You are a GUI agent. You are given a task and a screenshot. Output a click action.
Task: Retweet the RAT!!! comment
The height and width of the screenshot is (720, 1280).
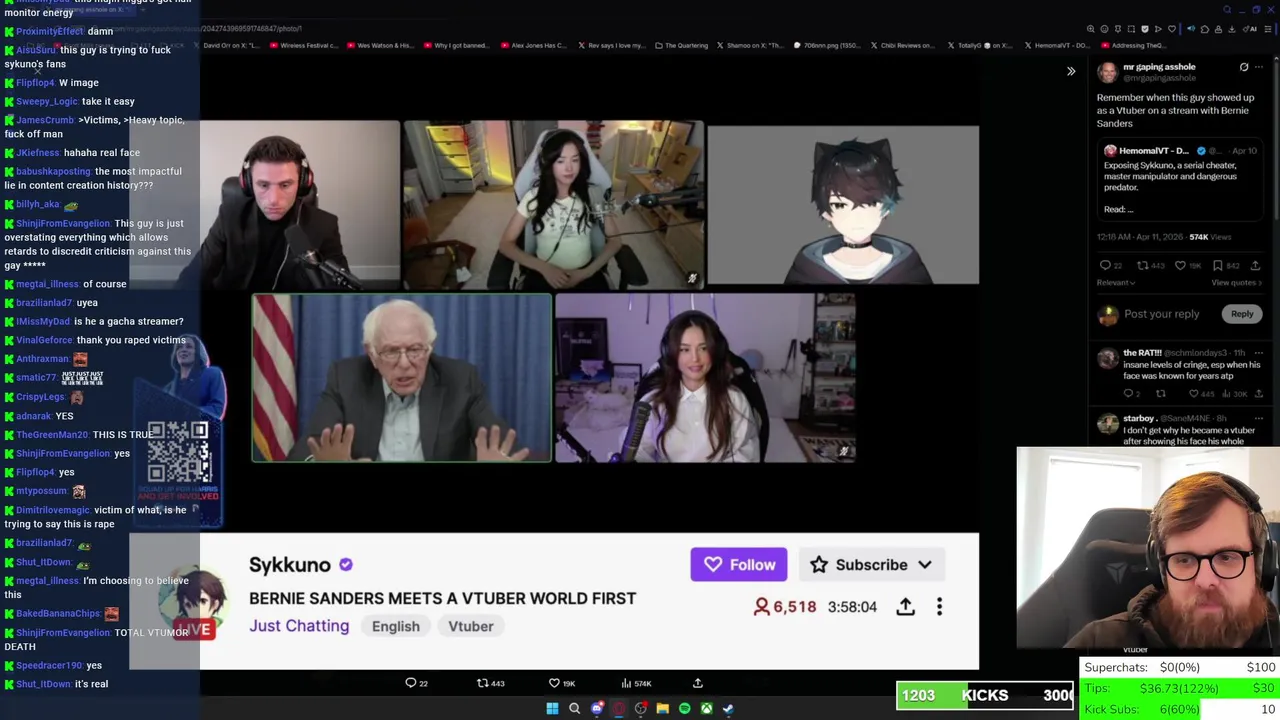(1161, 394)
